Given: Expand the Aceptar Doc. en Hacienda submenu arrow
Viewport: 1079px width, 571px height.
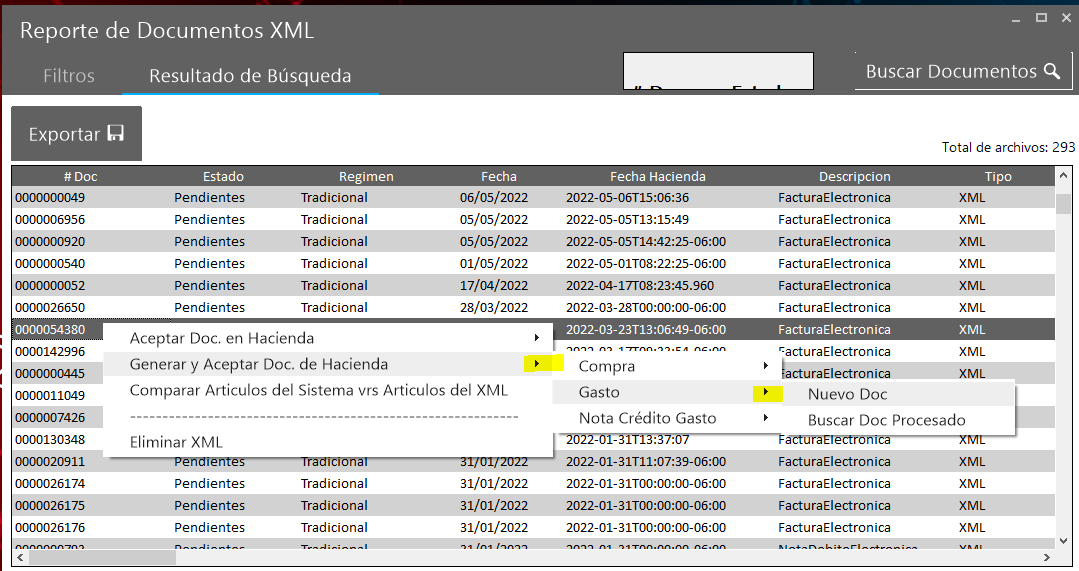Looking at the screenshot, I should [537, 338].
